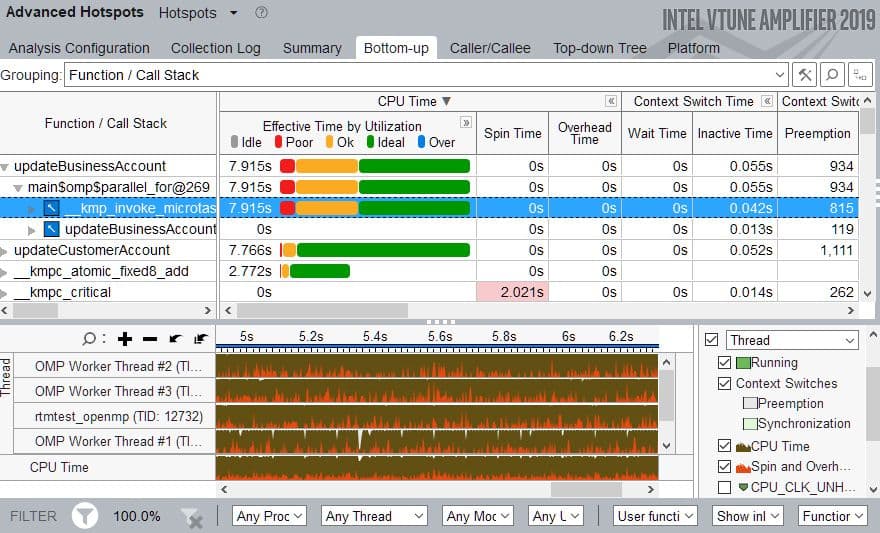Switch to the Caller/Callee tab
This screenshot has height=533, width=880.
(x=490, y=48)
